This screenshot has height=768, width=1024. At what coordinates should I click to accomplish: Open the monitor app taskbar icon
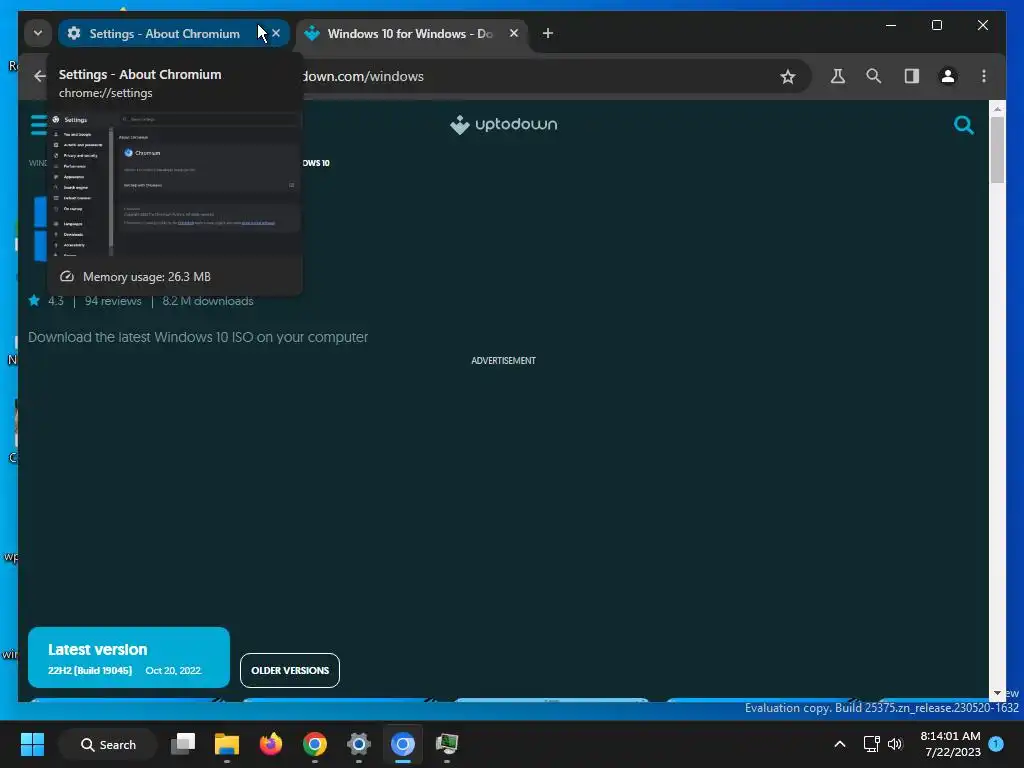447,744
